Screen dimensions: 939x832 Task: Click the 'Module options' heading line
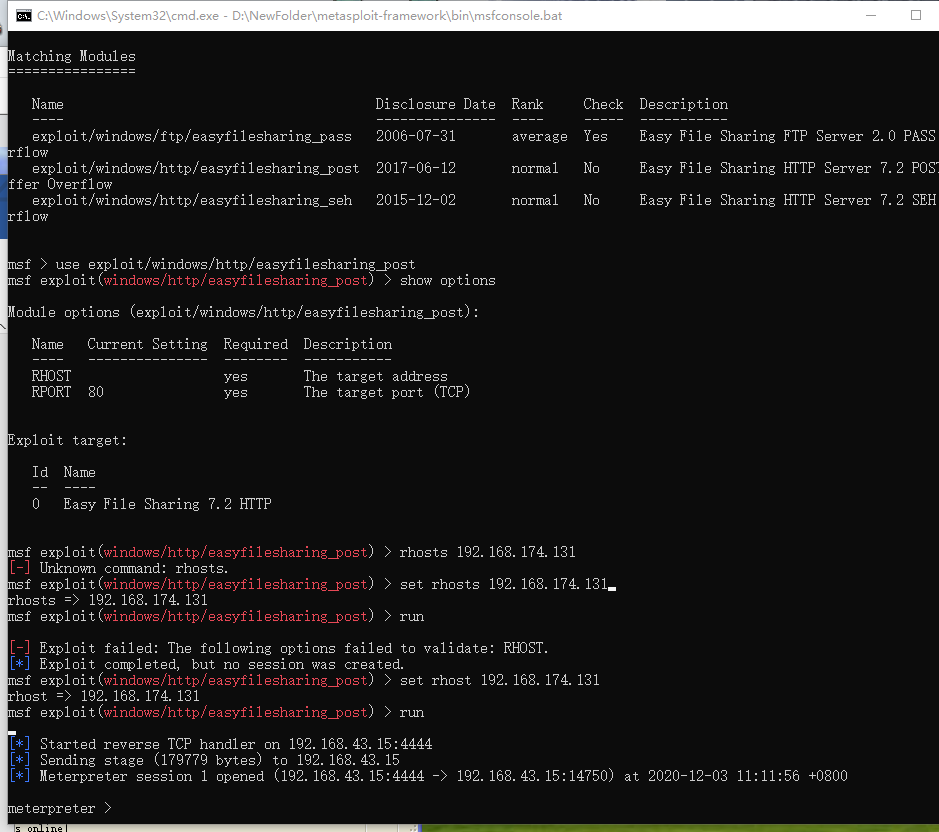tap(243, 313)
